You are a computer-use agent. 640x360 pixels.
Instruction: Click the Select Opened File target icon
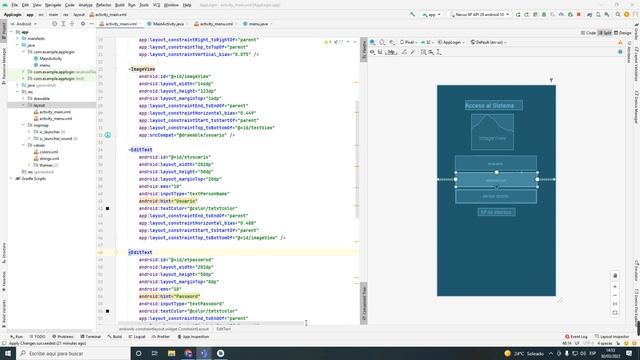pyautogui.click(x=54, y=24)
